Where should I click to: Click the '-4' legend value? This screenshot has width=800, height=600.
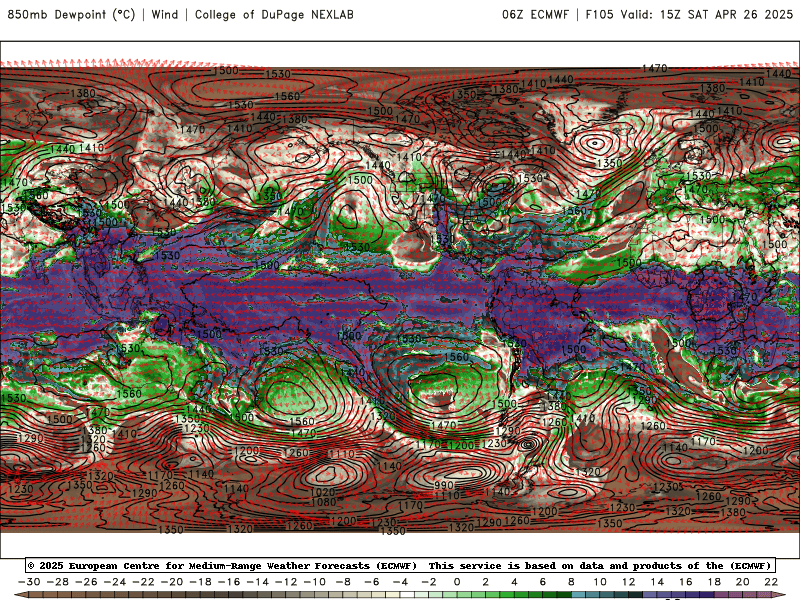click(401, 582)
